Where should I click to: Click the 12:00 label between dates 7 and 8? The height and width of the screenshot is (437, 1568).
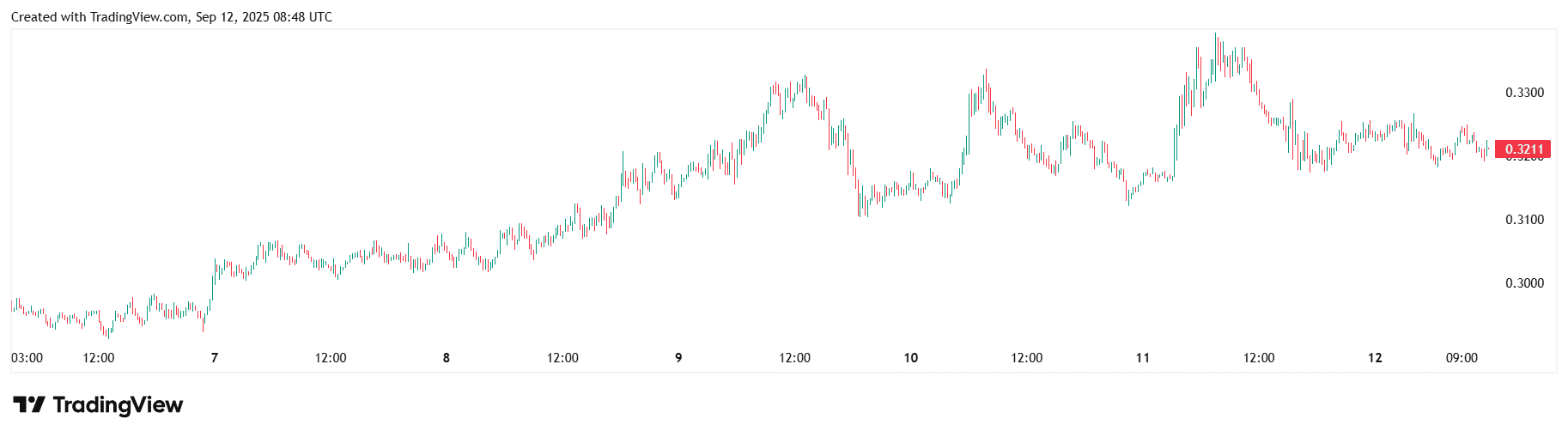(x=331, y=358)
